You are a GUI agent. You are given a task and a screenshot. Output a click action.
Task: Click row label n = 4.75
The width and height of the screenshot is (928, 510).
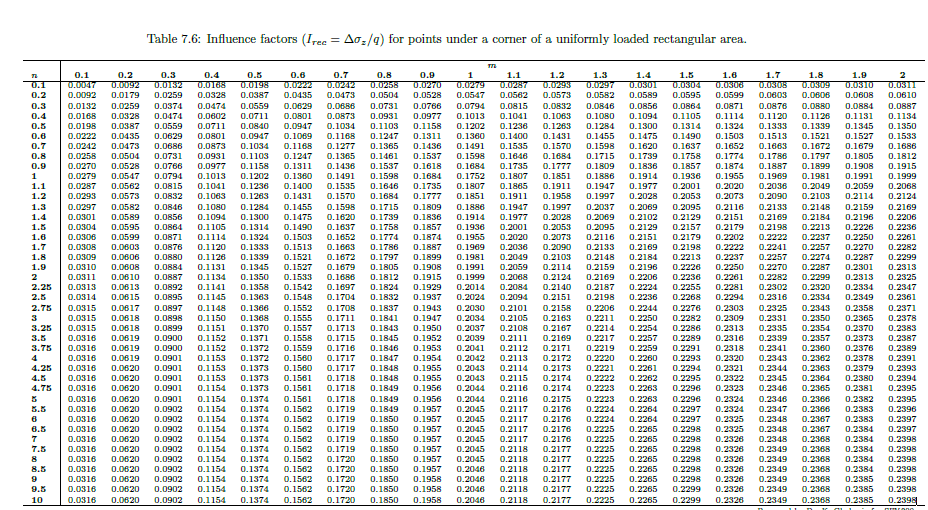(x=41, y=389)
